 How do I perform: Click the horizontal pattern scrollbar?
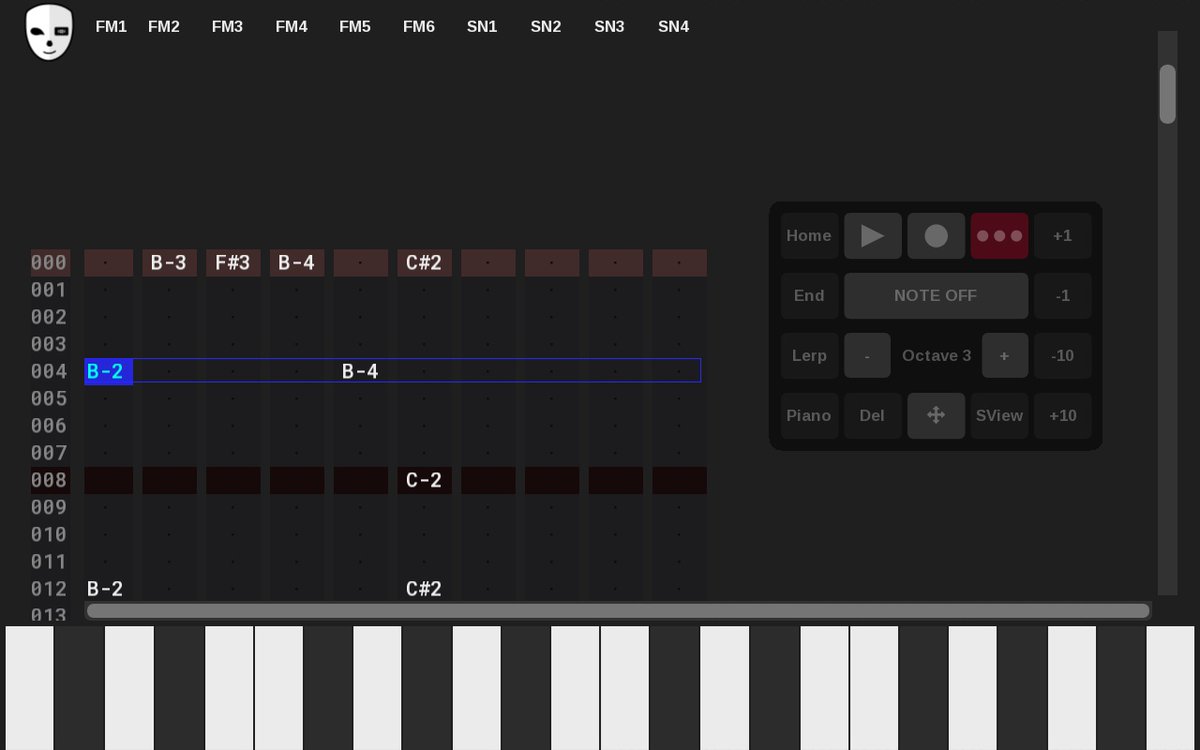click(618, 611)
